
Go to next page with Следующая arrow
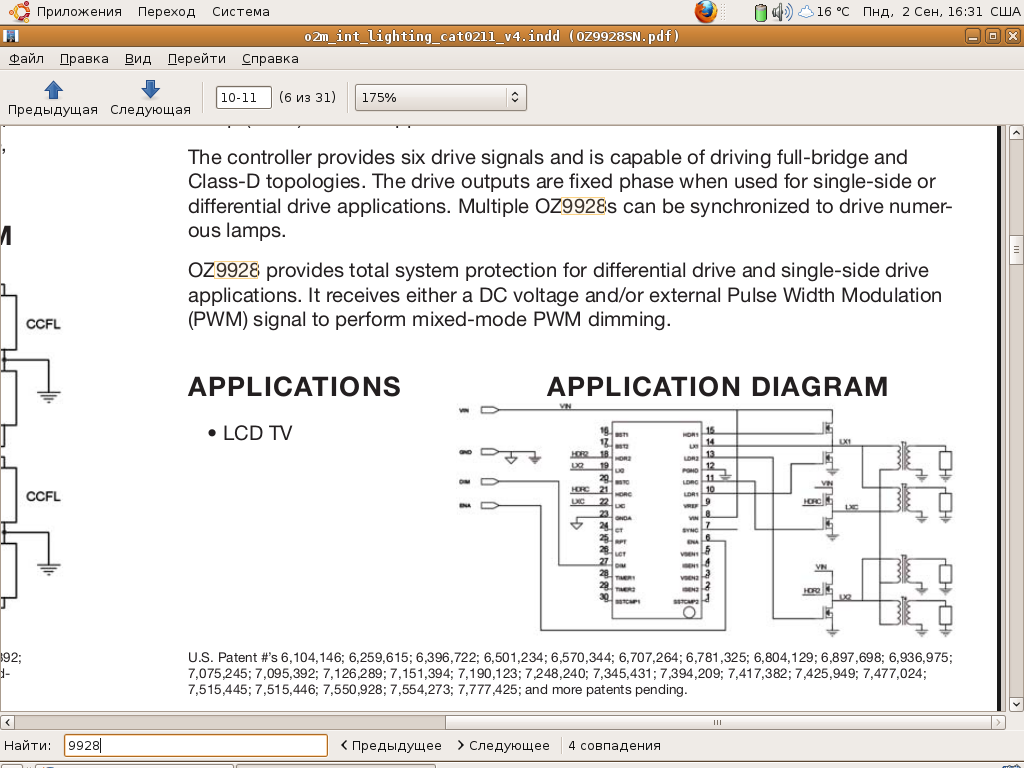pos(150,98)
